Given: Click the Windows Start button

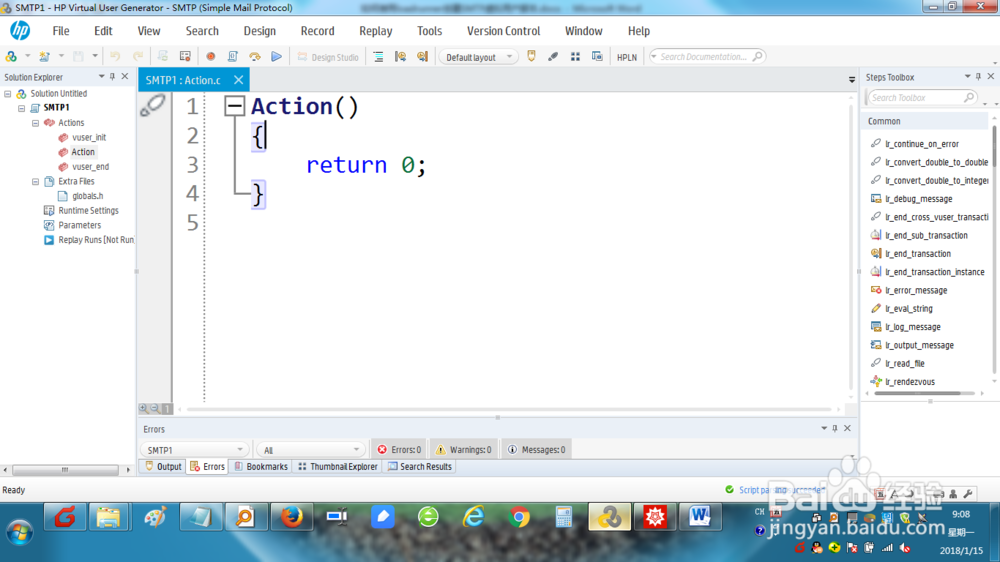Looking at the screenshot, I should (20, 531).
